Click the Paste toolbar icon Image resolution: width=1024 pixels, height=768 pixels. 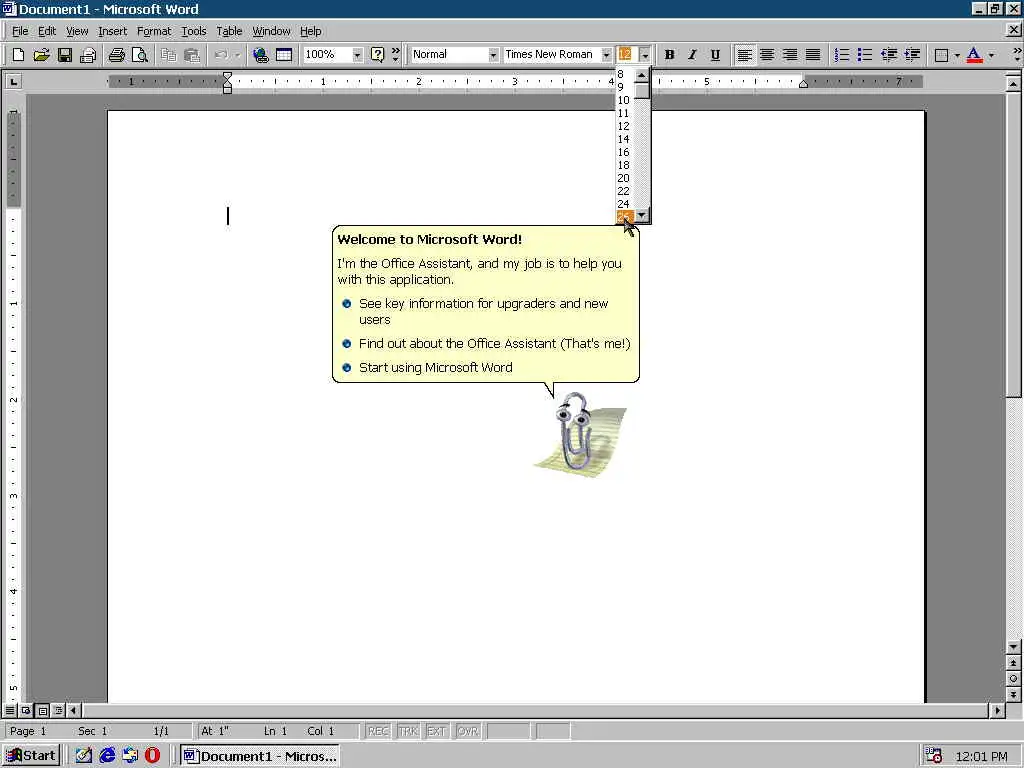191,55
